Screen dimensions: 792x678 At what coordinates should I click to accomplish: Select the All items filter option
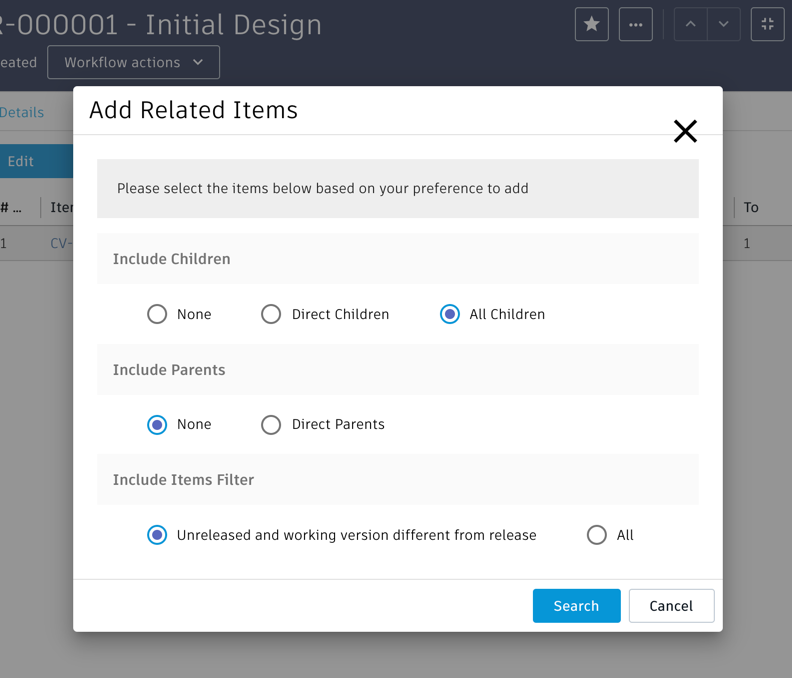[x=597, y=535]
